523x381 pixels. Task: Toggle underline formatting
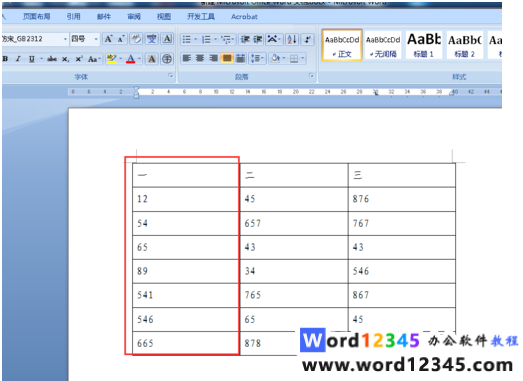click(x=32, y=59)
